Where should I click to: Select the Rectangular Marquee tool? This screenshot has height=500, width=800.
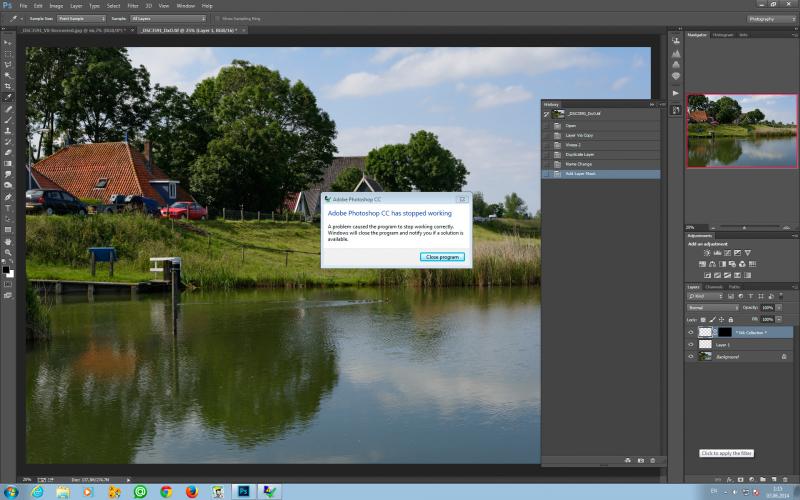[8, 54]
